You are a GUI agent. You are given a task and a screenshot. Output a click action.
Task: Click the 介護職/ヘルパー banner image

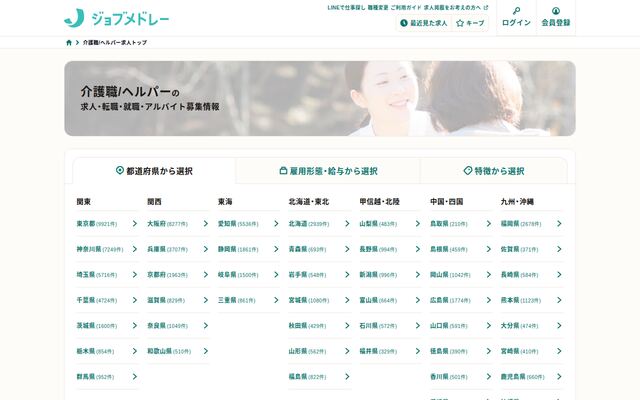(320, 98)
